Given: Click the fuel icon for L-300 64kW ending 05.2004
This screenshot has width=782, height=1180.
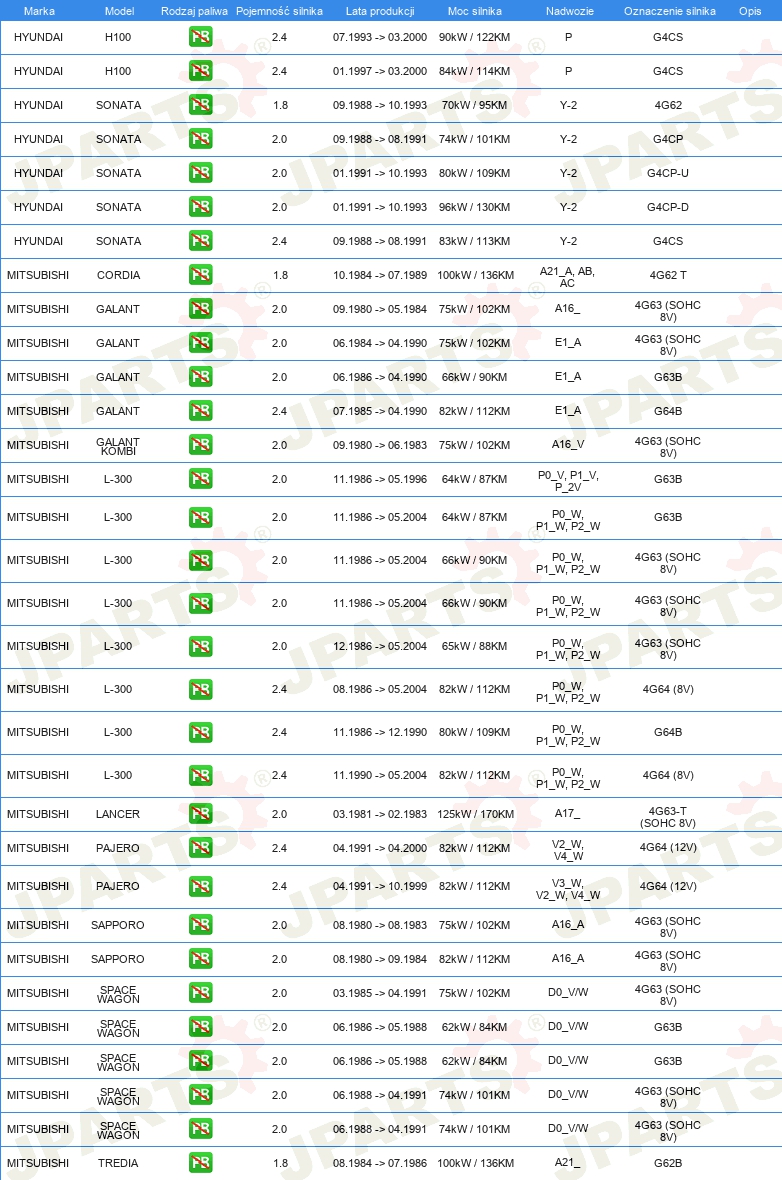Looking at the screenshot, I should coord(200,517).
